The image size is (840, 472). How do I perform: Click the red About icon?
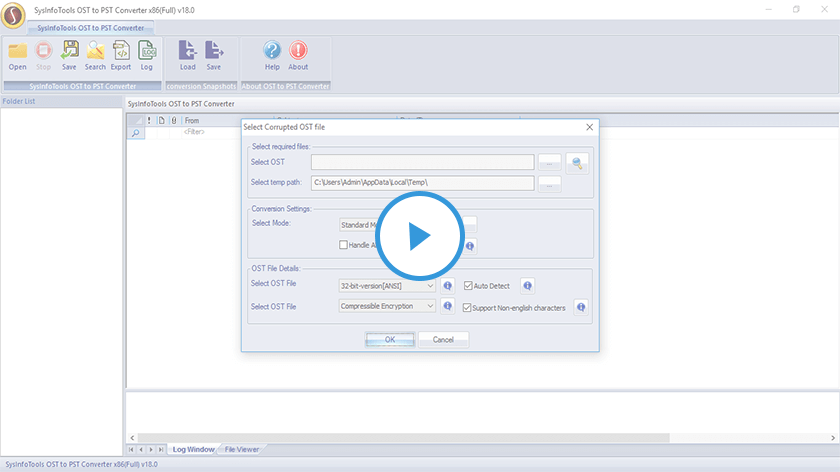[x=298, y=51]
